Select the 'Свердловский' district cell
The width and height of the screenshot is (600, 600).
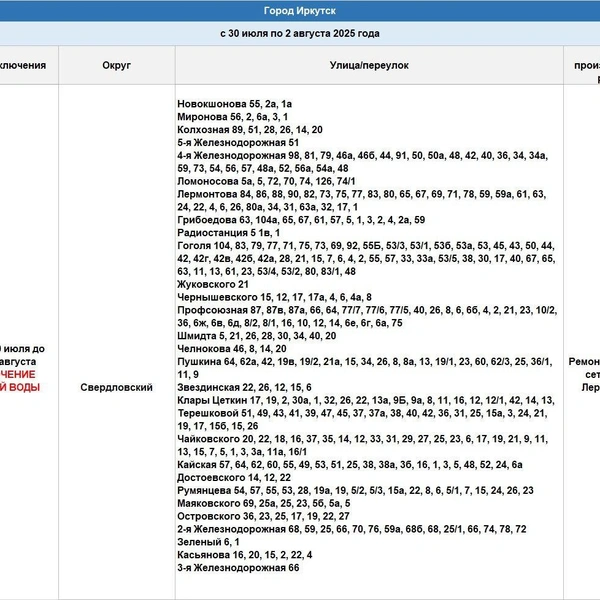pyautogui.click(x=117, y=387)
